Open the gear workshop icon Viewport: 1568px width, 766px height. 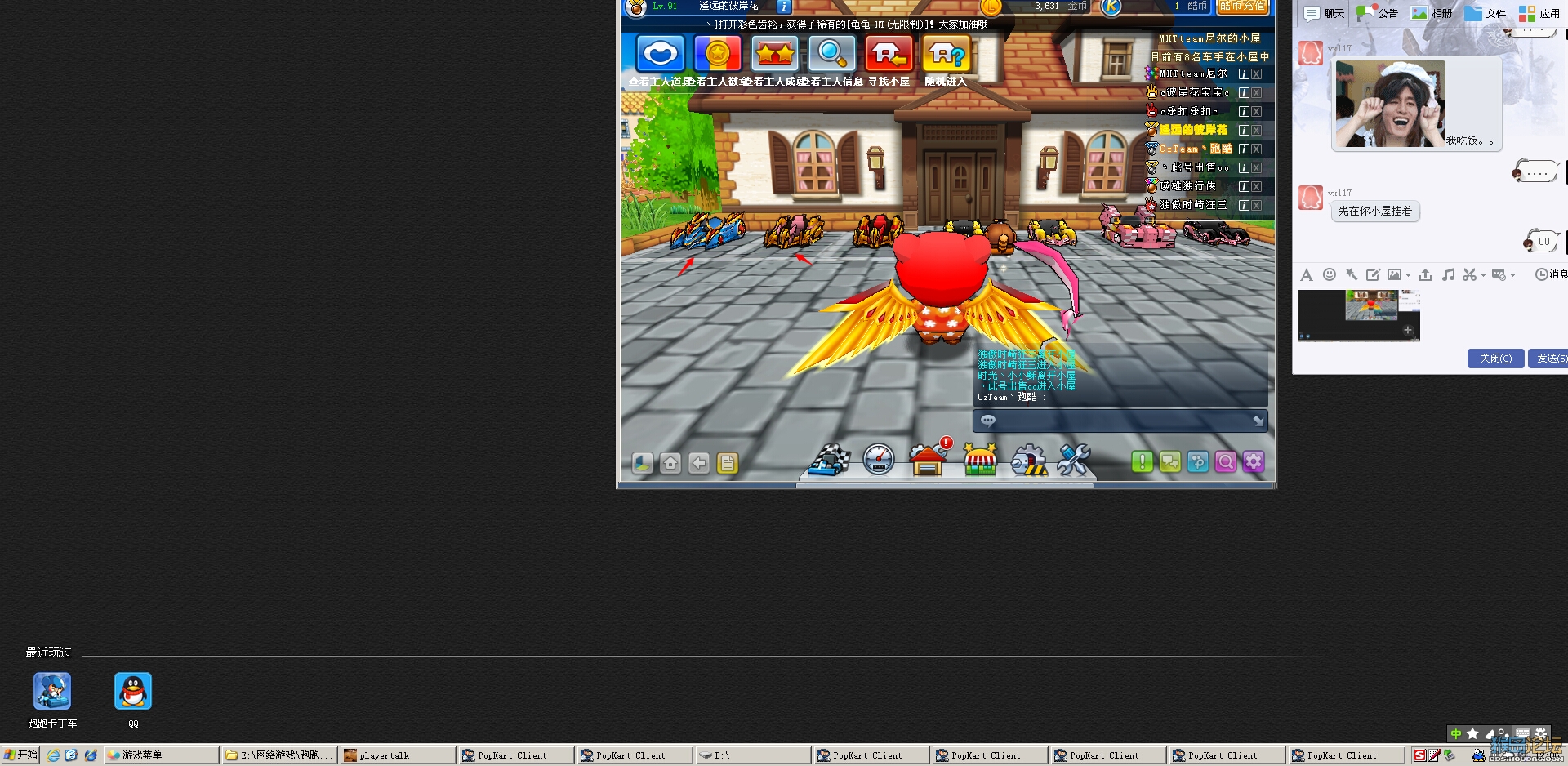(1029, 460)
